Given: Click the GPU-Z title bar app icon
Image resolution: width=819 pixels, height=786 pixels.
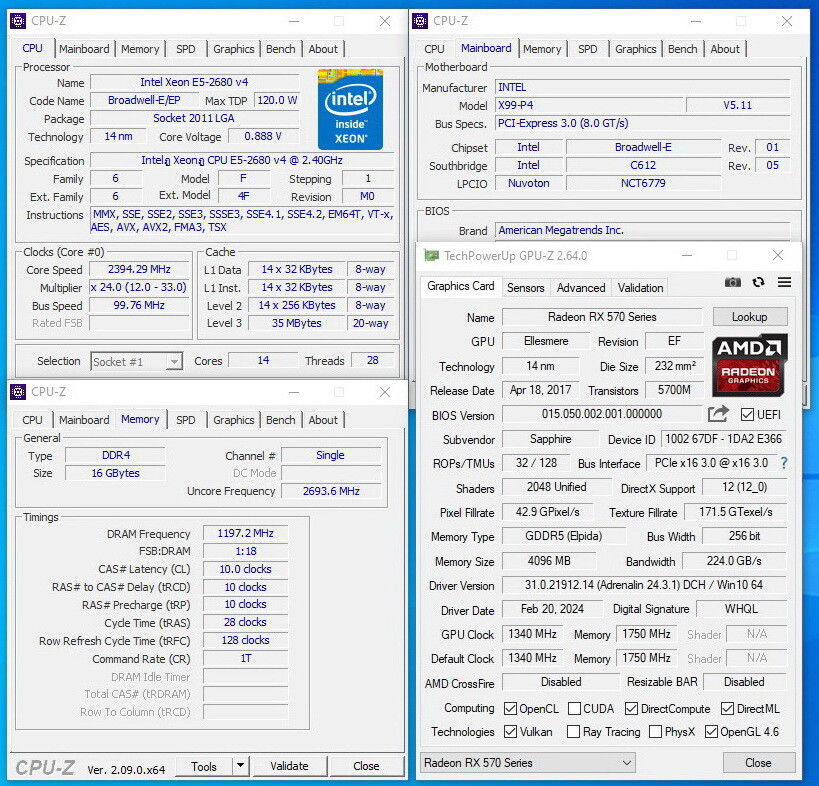Looking at the screenshot, I should click(431, 256).
